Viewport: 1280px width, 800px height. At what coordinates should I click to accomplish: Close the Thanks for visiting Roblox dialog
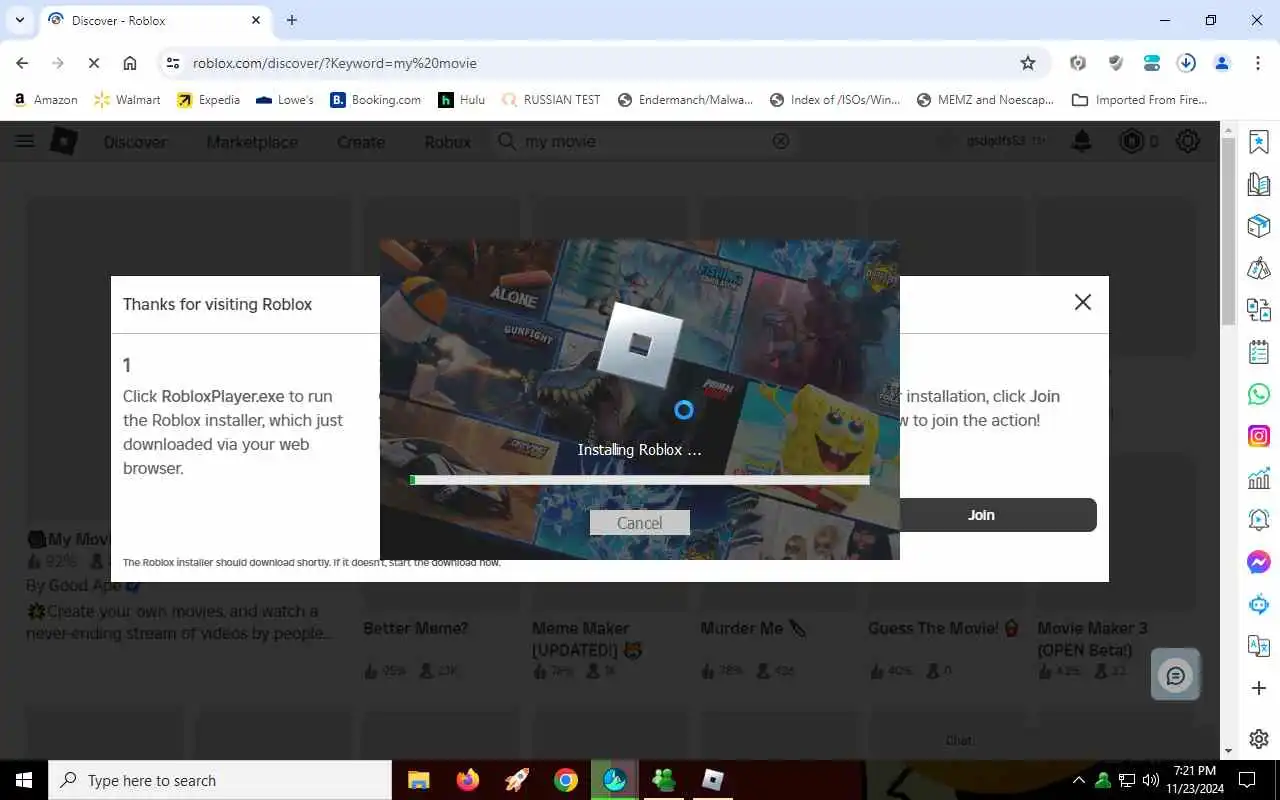1082,302
